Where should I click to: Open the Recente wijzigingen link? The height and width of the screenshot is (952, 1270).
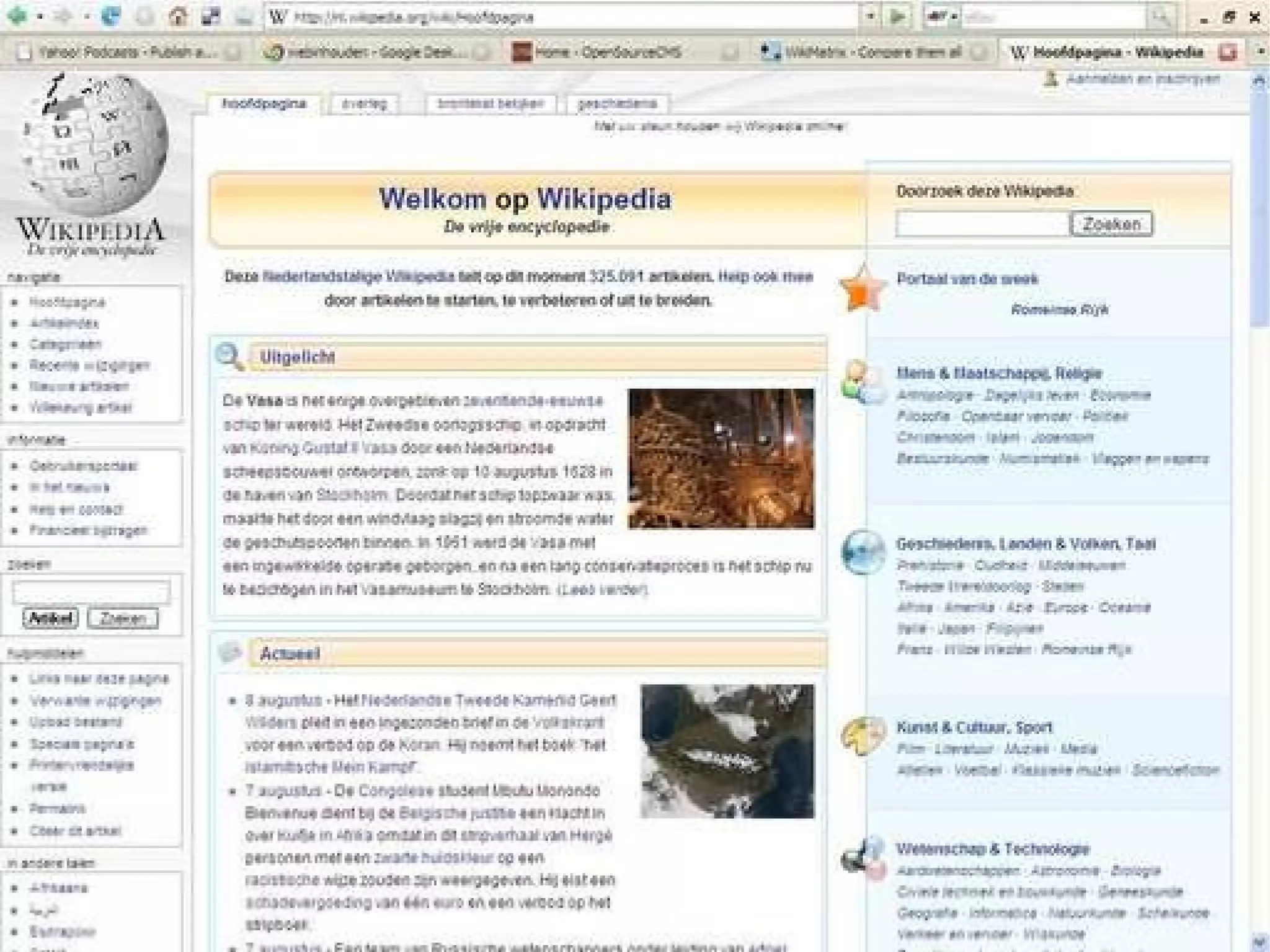[89, 365]
